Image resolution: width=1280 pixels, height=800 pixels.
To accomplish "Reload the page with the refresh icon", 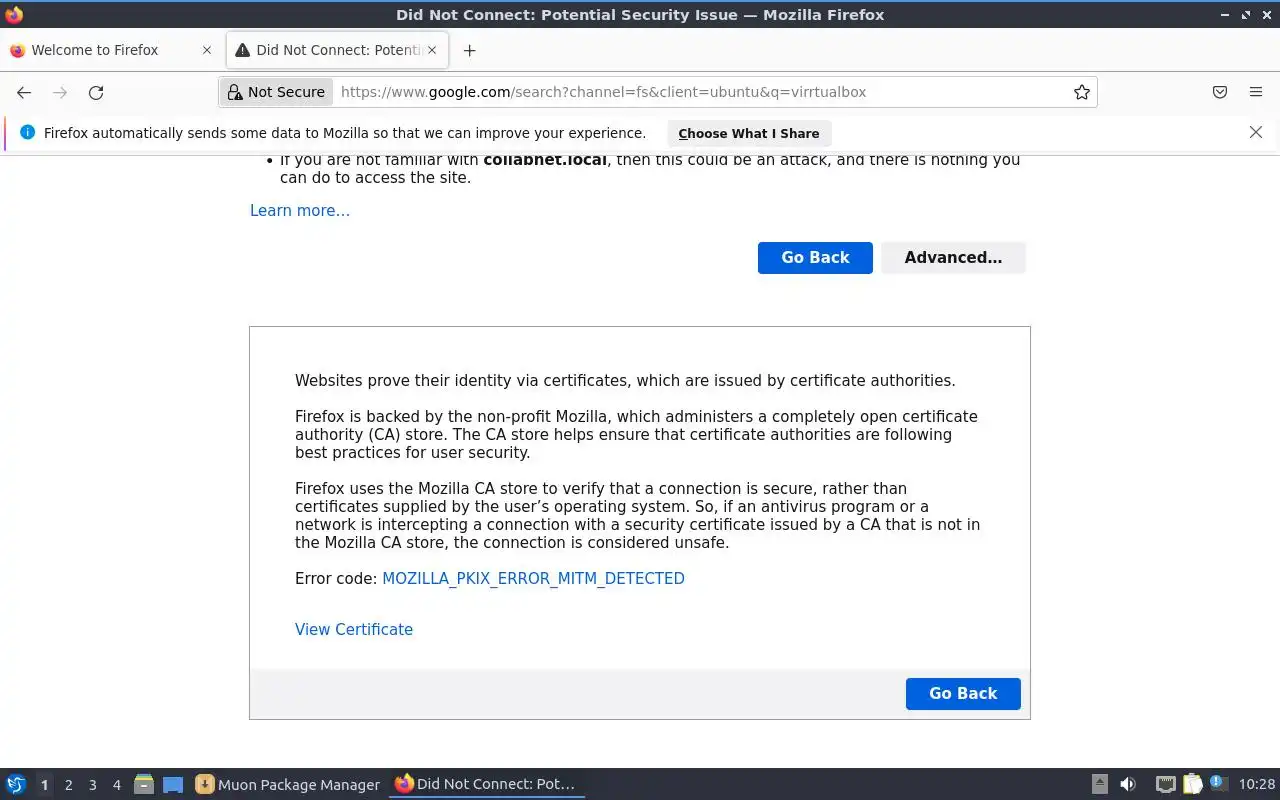I will pyautogui.click(x=96, y=92).
